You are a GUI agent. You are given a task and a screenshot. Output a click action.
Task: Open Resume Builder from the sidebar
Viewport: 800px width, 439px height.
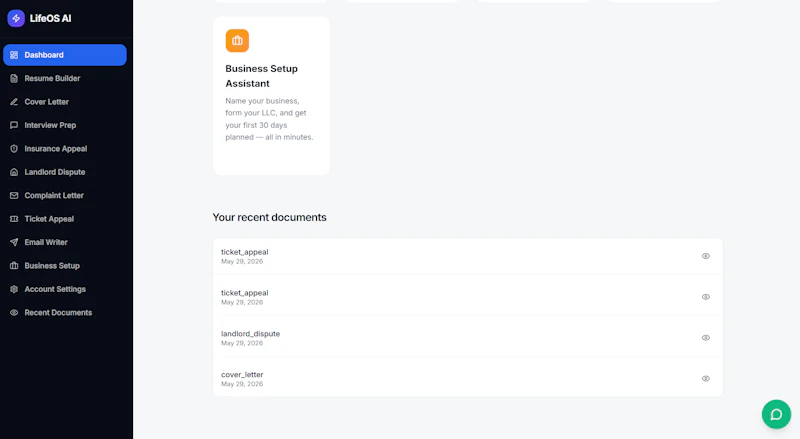(x=65, y=79)
